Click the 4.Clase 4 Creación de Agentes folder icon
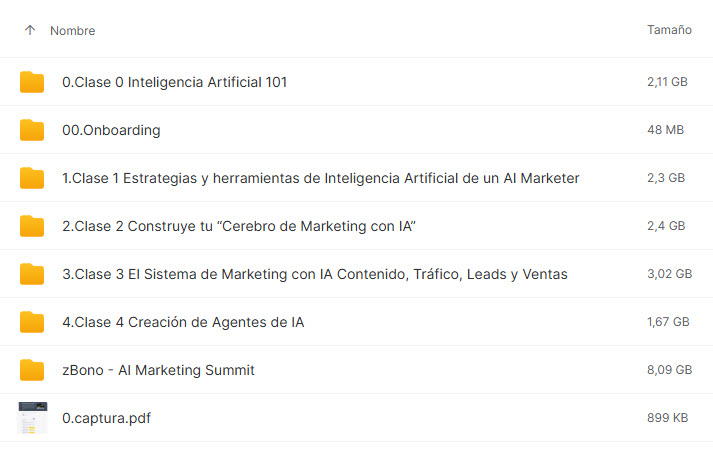The height and width of the screenshot is (454, 713). click(32, 322)
